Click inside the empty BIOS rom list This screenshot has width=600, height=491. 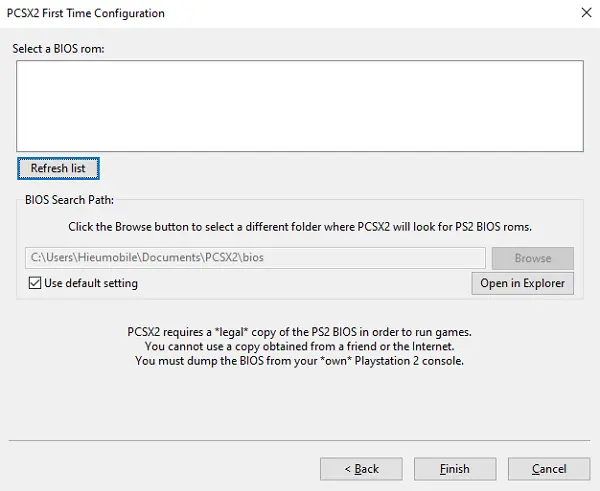[x=299, y=106]
